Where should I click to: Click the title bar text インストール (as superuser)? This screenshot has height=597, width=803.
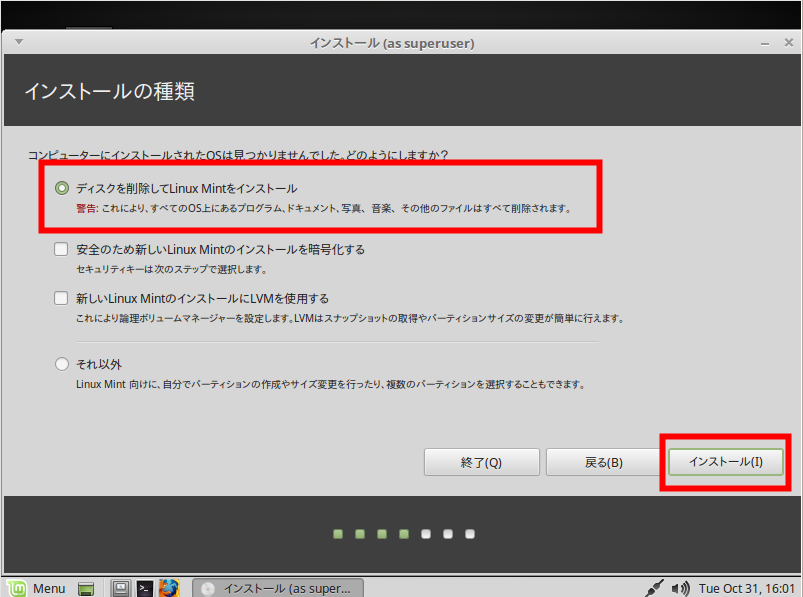(392, 43)
